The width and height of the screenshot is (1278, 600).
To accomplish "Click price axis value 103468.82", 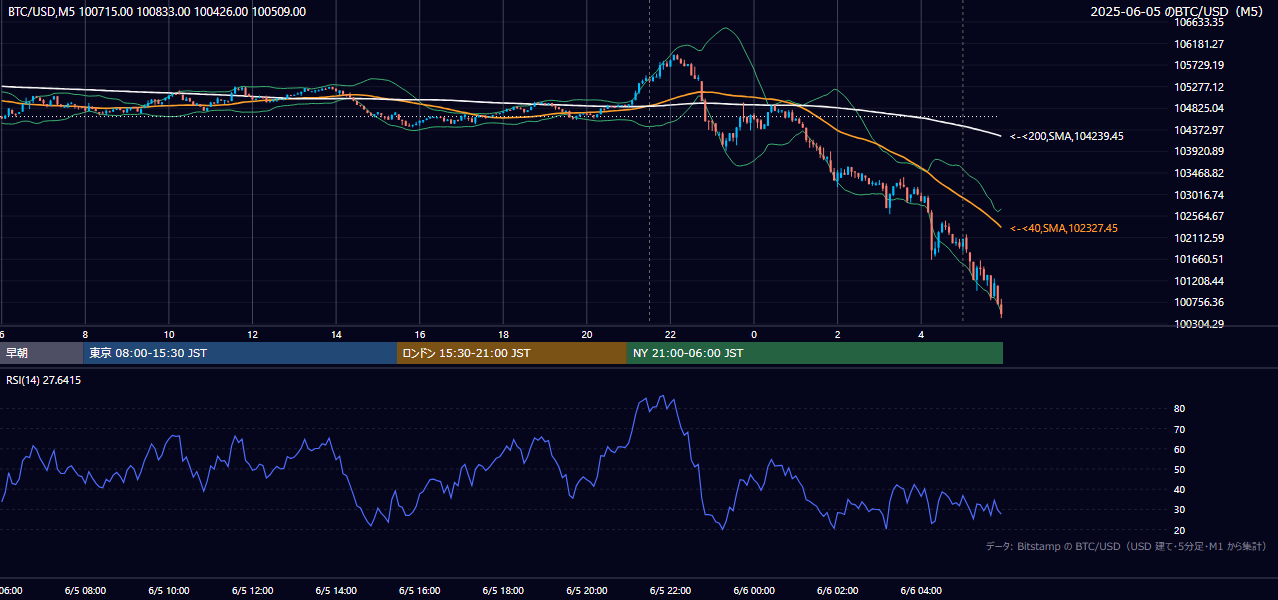I will pos(1199,173).
